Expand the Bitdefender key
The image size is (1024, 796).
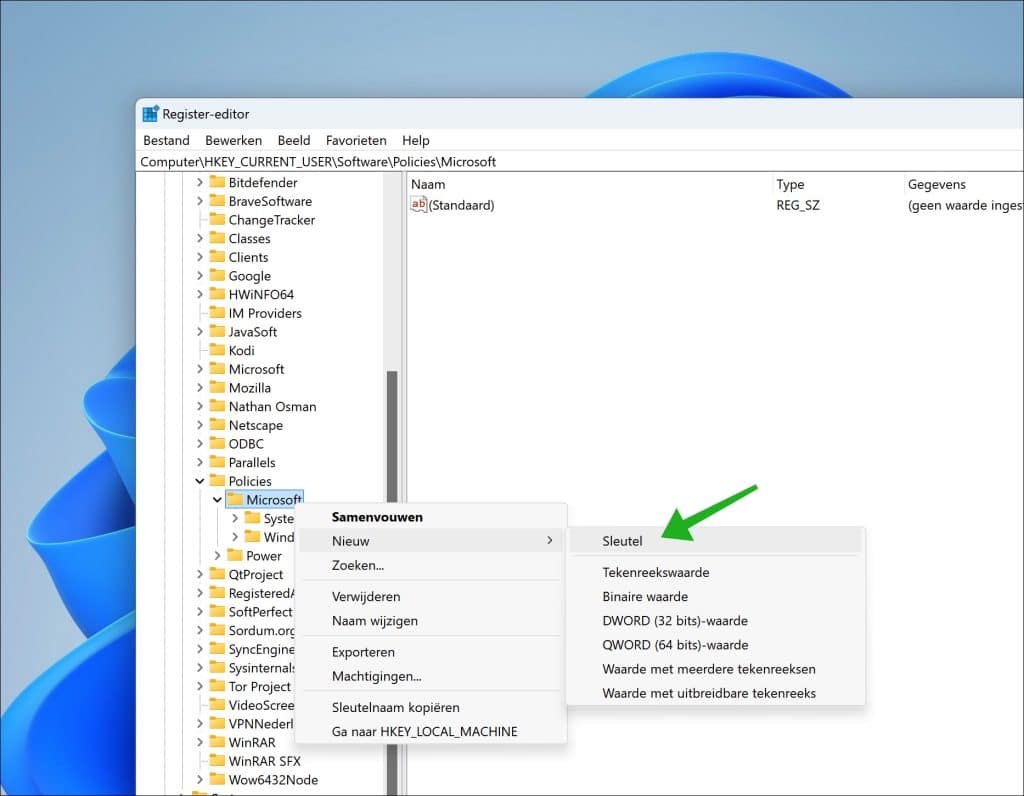click(200, 182)
